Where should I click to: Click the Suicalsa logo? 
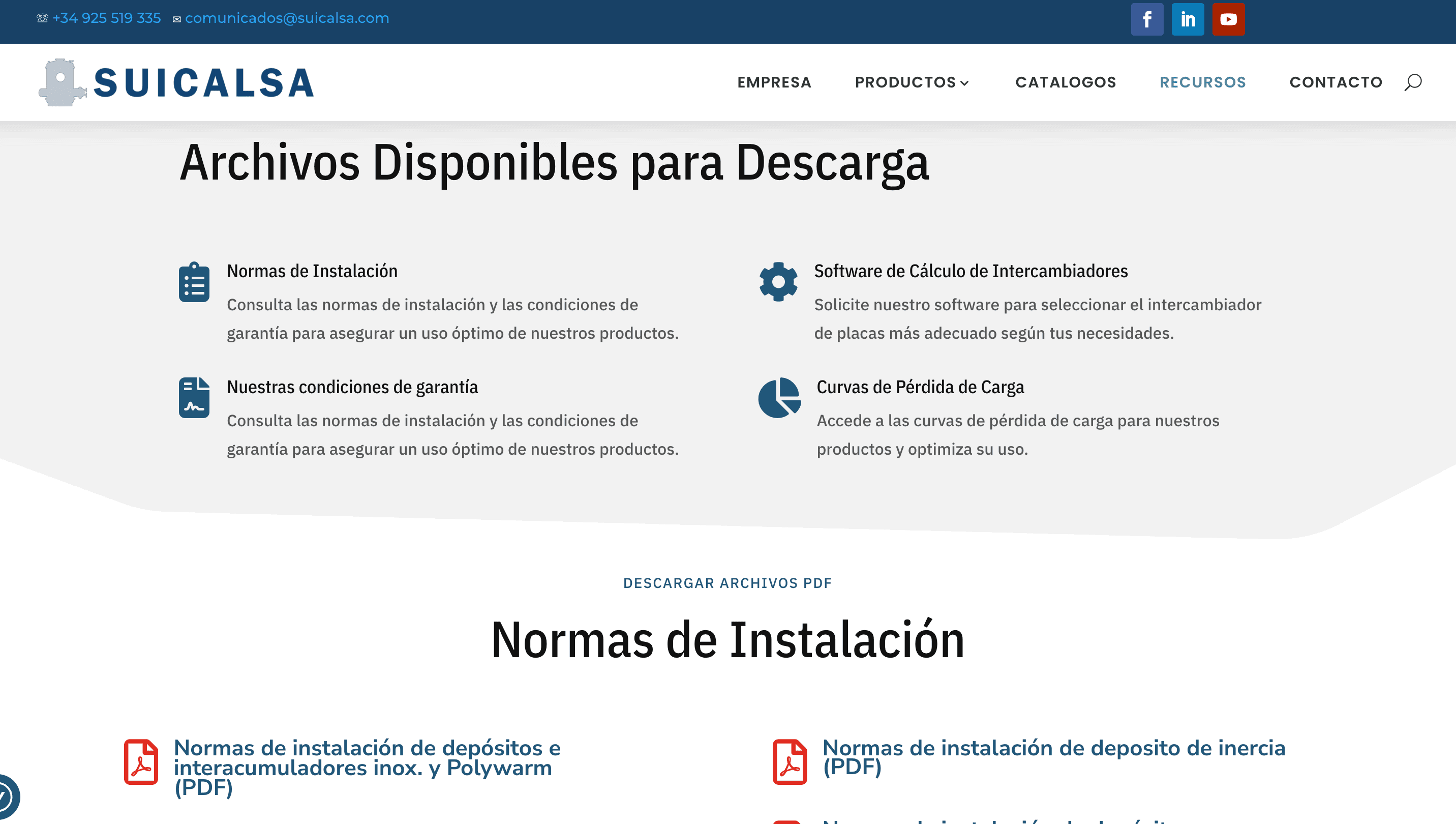pyautogui.click(x=176, y=82)
